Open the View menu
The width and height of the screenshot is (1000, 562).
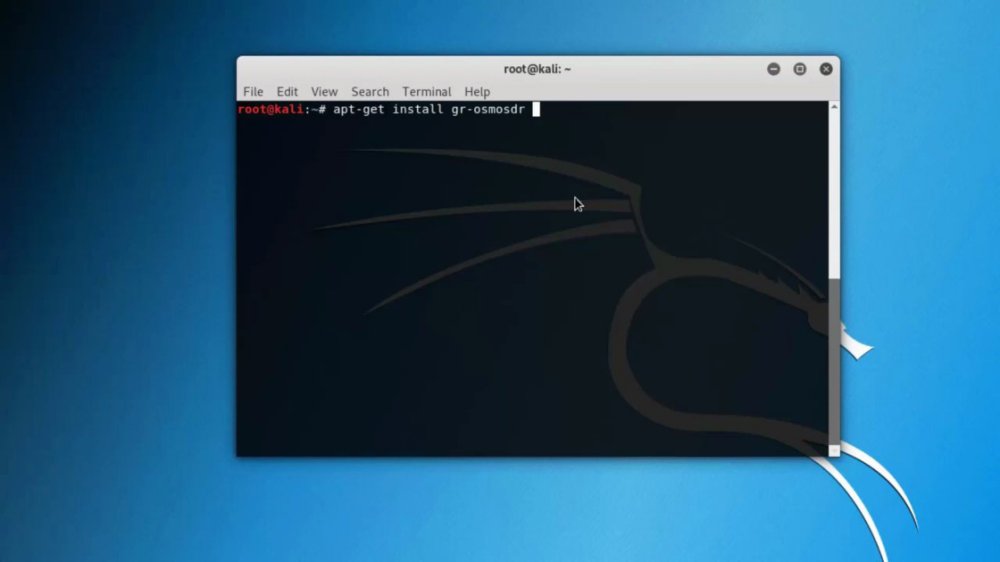point(324,92)
